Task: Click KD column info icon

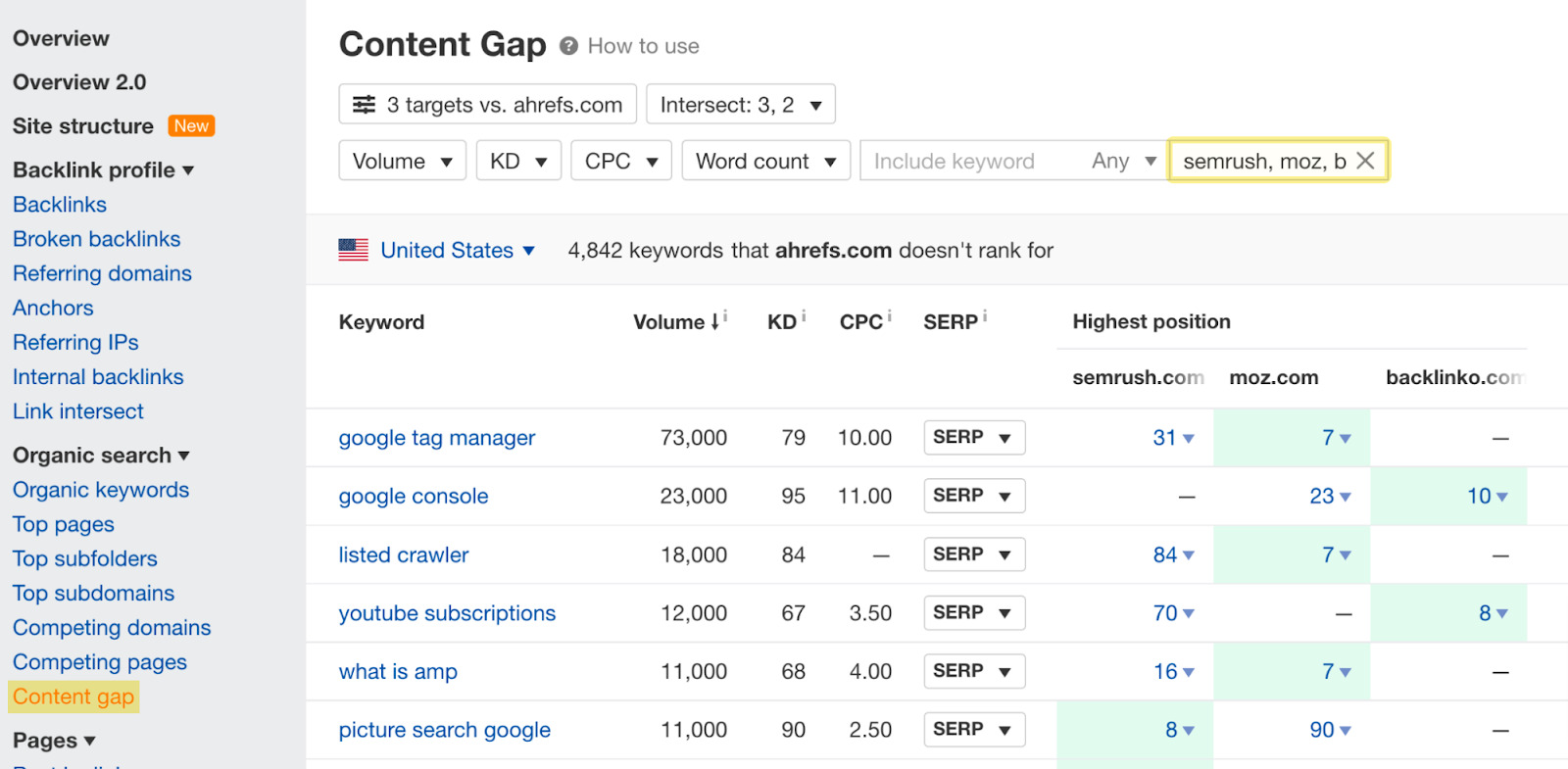Action: 805,315
